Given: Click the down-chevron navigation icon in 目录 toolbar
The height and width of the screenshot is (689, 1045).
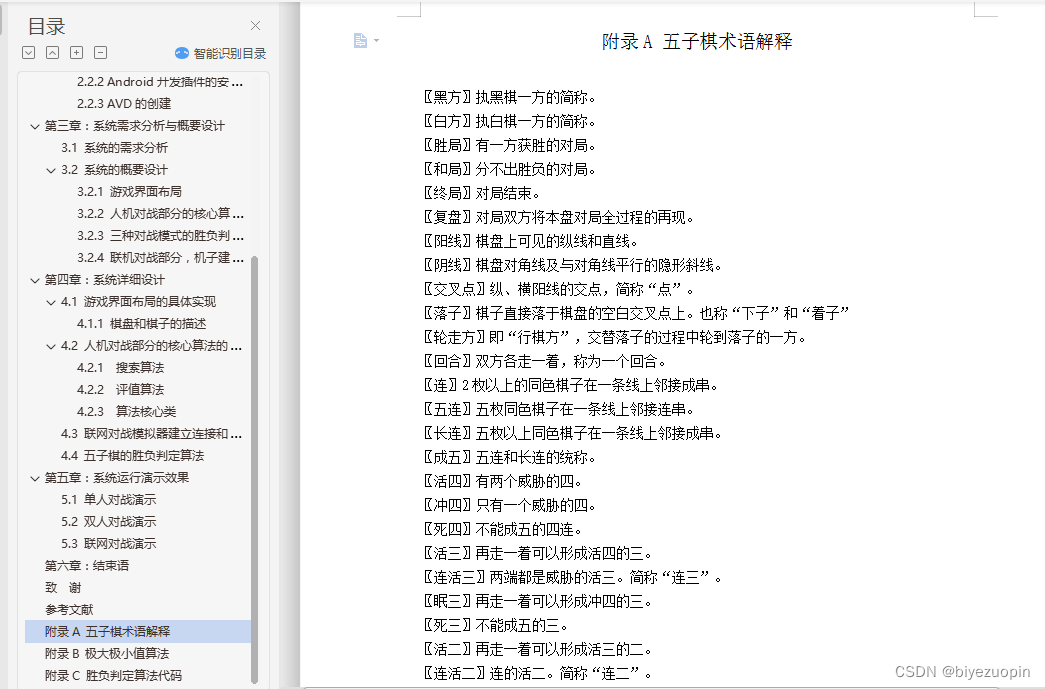Looking at the screenshot, I should point(28,52).
